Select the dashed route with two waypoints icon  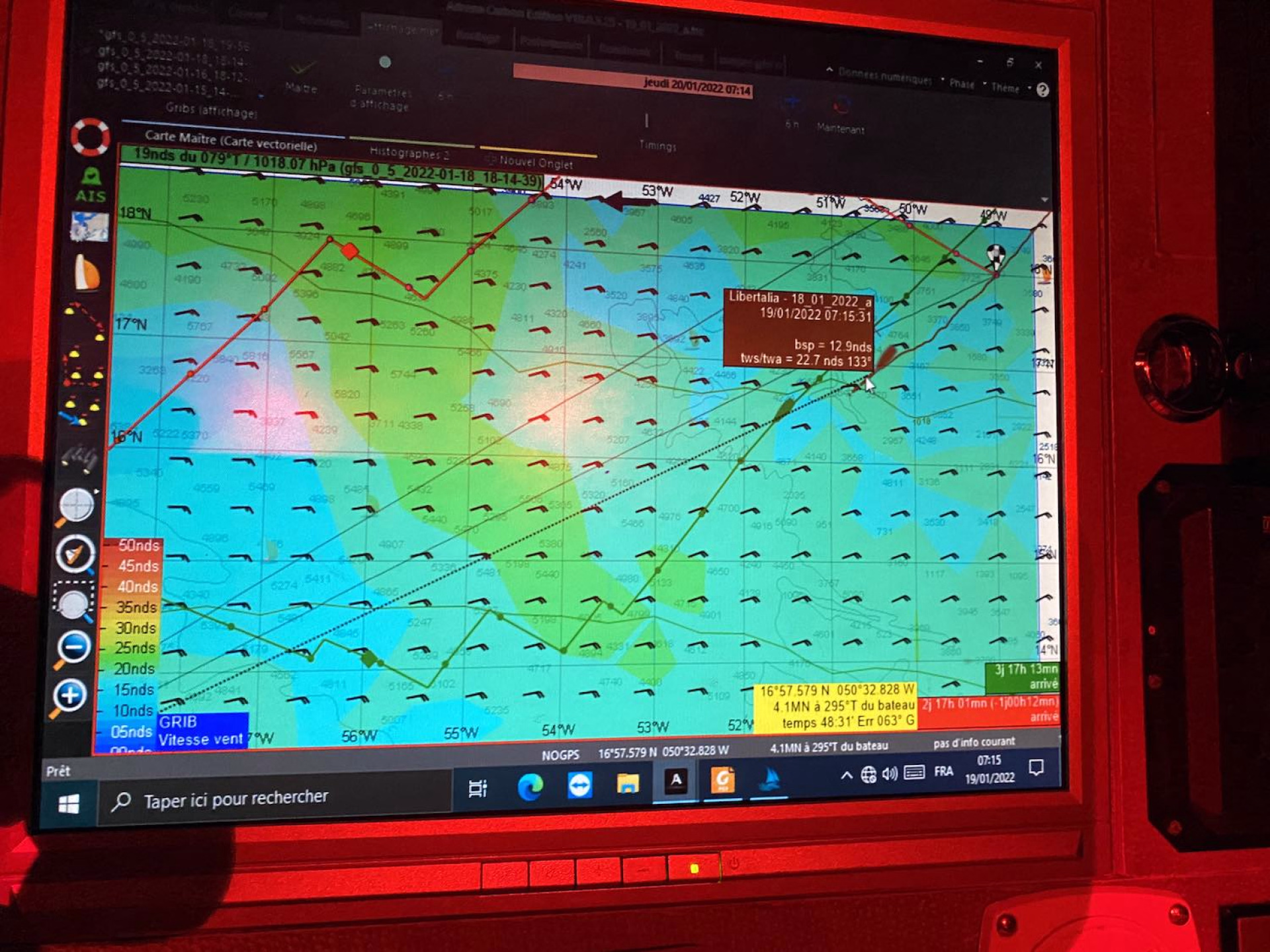[x=85, y=322]
